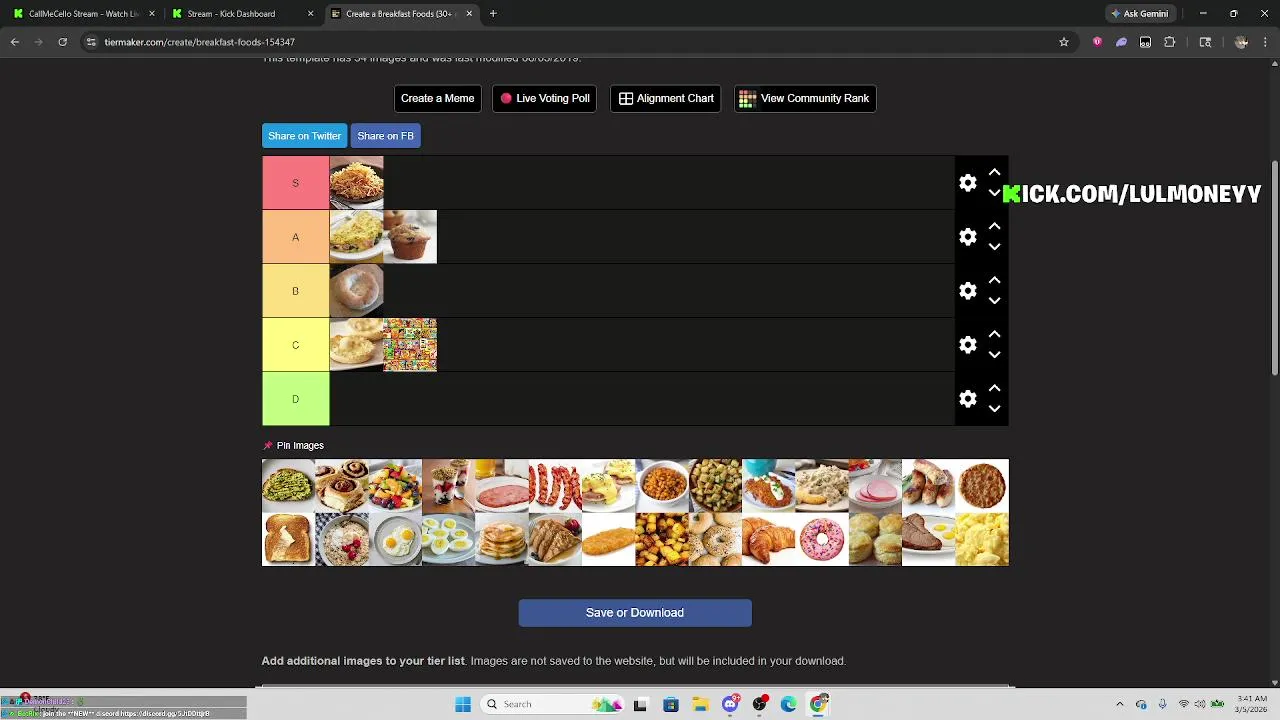1280x720 pixels.
Task: Open the taskbar clock and date
Action: coord(1252,704)
